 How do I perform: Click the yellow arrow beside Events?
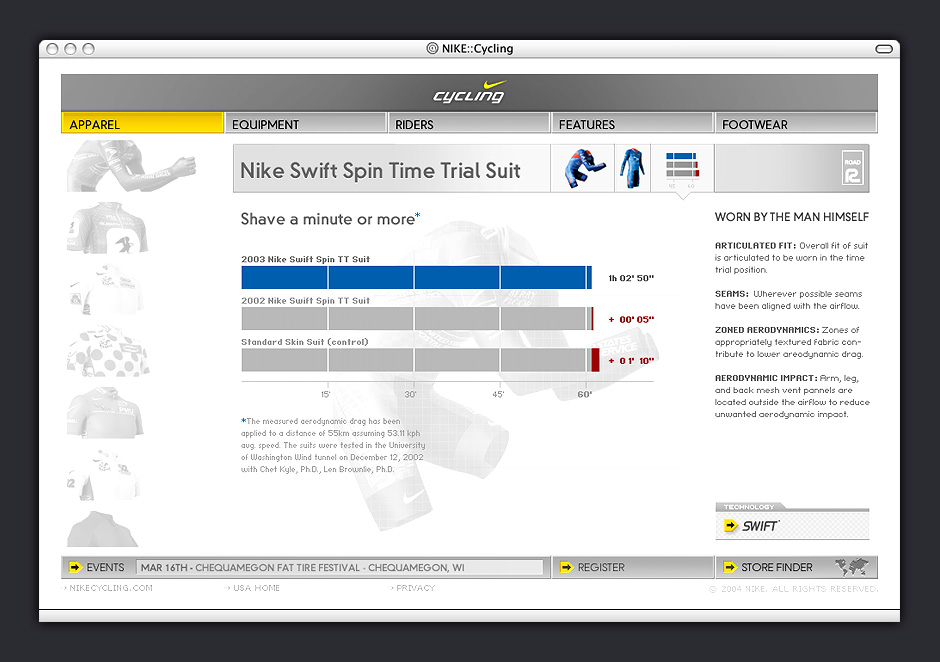point(74,567)
